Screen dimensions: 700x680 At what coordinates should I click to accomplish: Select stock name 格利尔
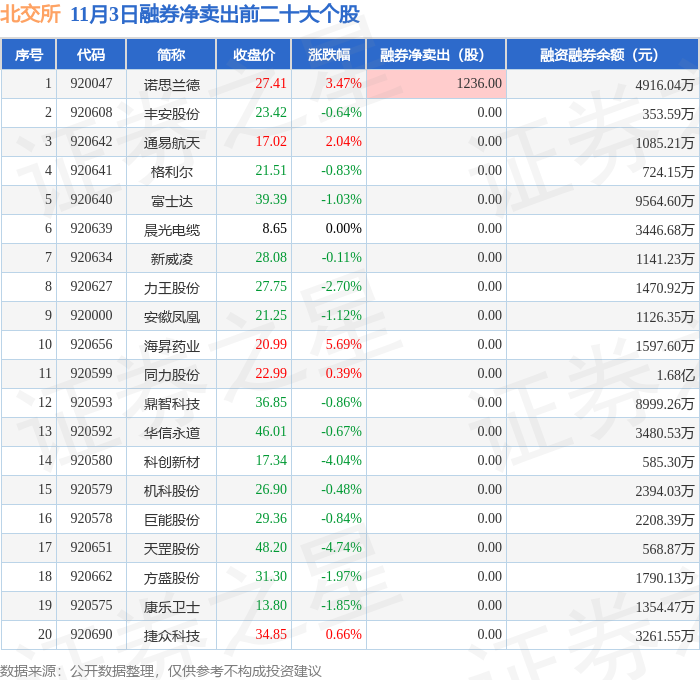pyautogui.click(x=171, y=172)
